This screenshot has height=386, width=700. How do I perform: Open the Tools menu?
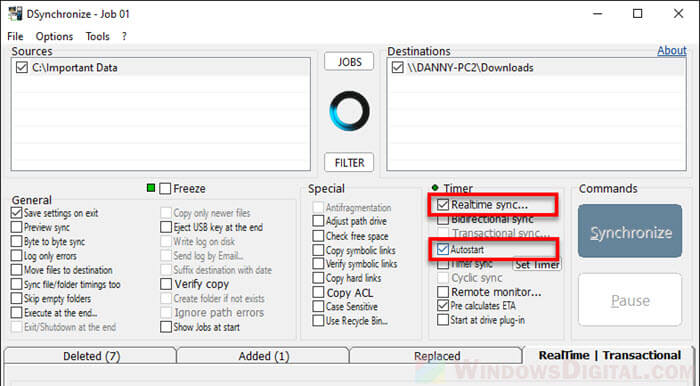[97, 36]
